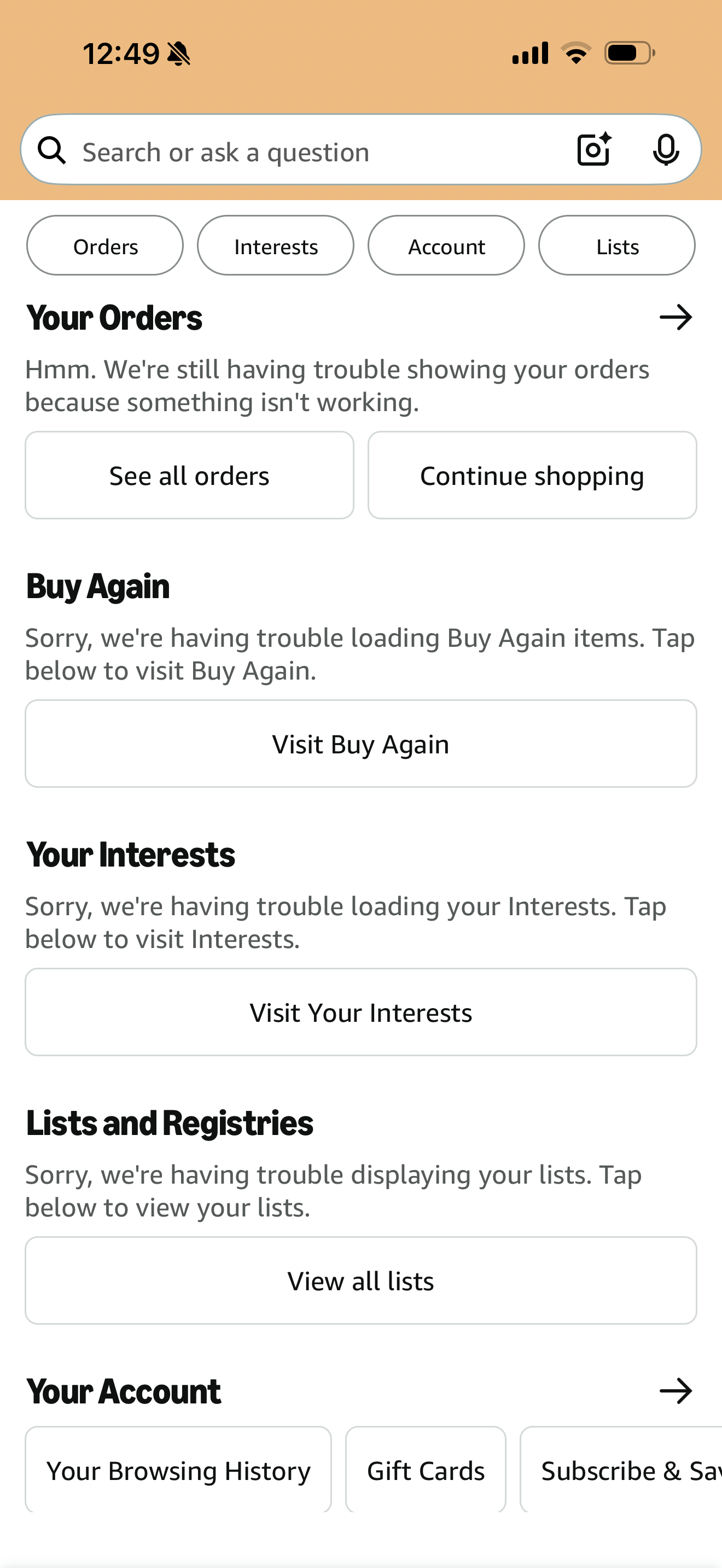Open Your Browsing History

coord(178,1470)
